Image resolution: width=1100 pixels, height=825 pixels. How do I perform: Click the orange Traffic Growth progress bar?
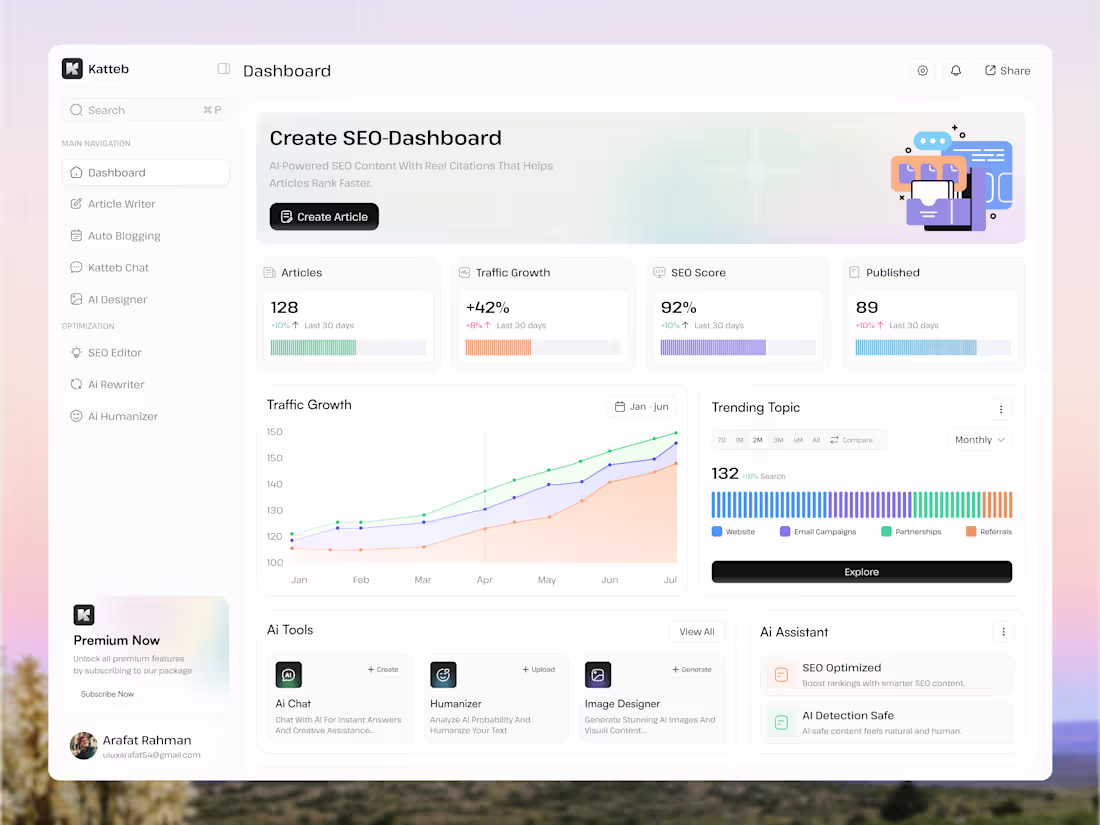tap(498, 347)
